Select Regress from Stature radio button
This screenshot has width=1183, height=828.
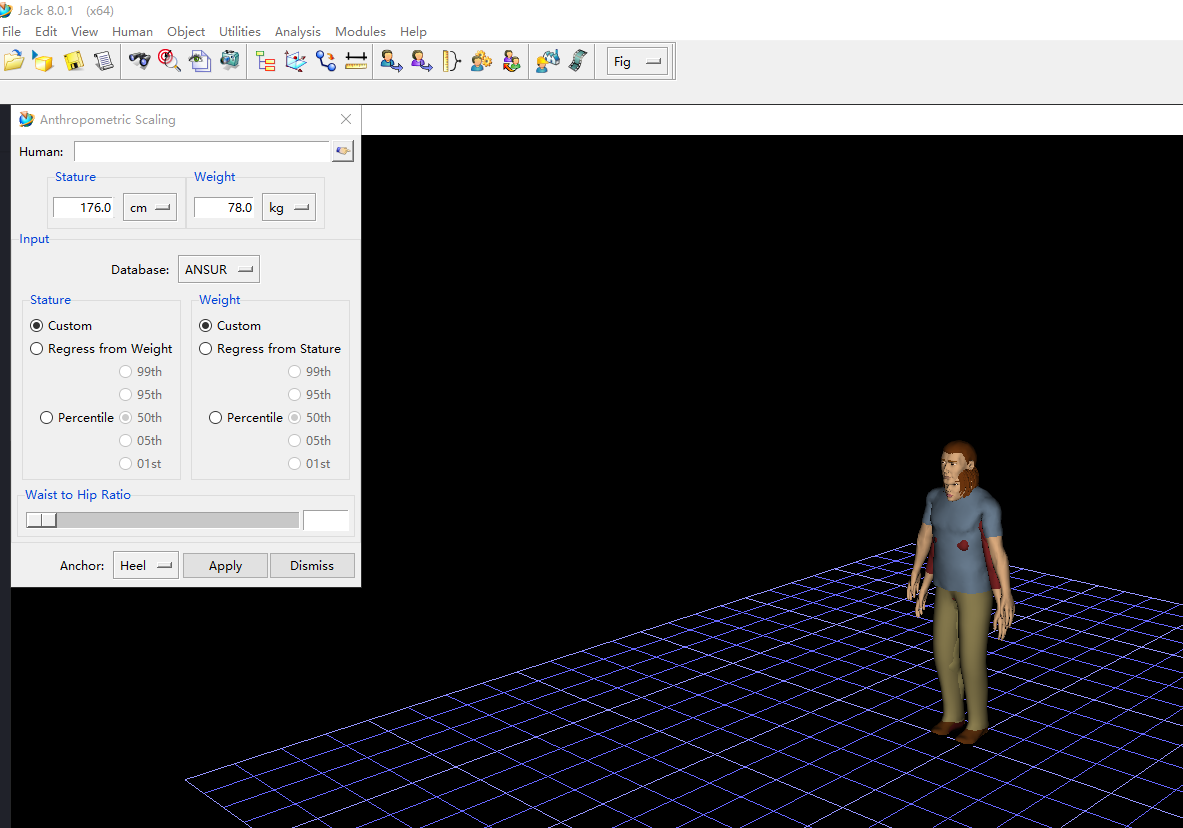point(206,349)
